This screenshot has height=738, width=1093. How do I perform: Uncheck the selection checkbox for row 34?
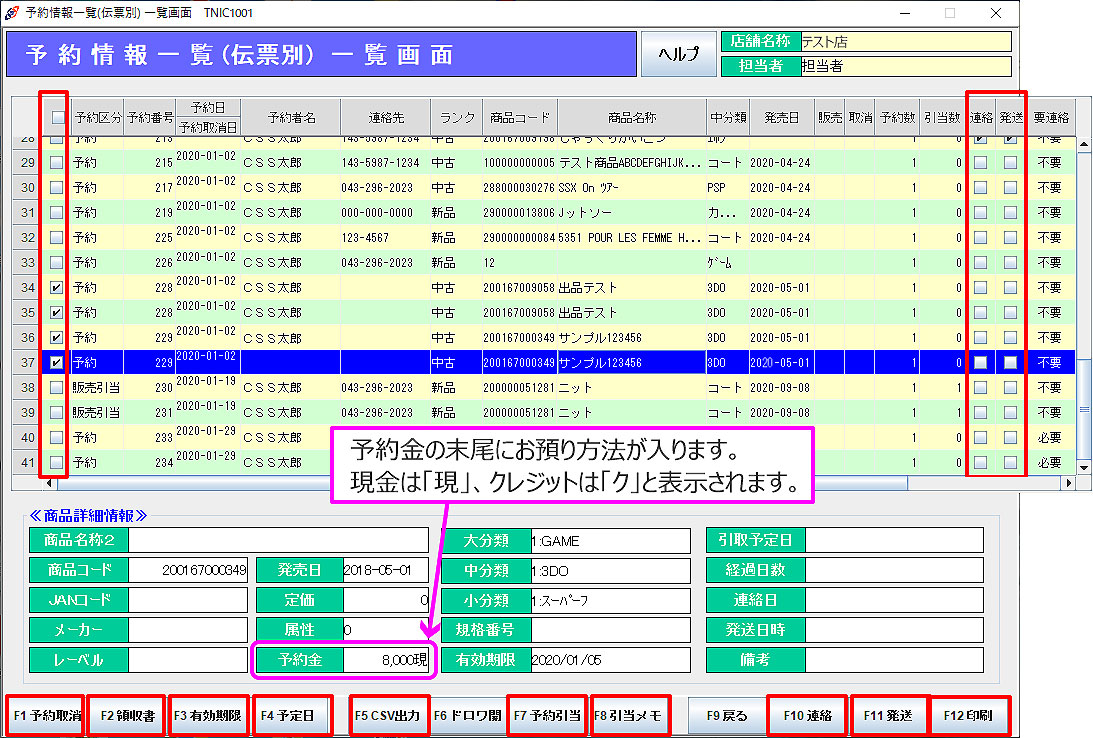57,288
